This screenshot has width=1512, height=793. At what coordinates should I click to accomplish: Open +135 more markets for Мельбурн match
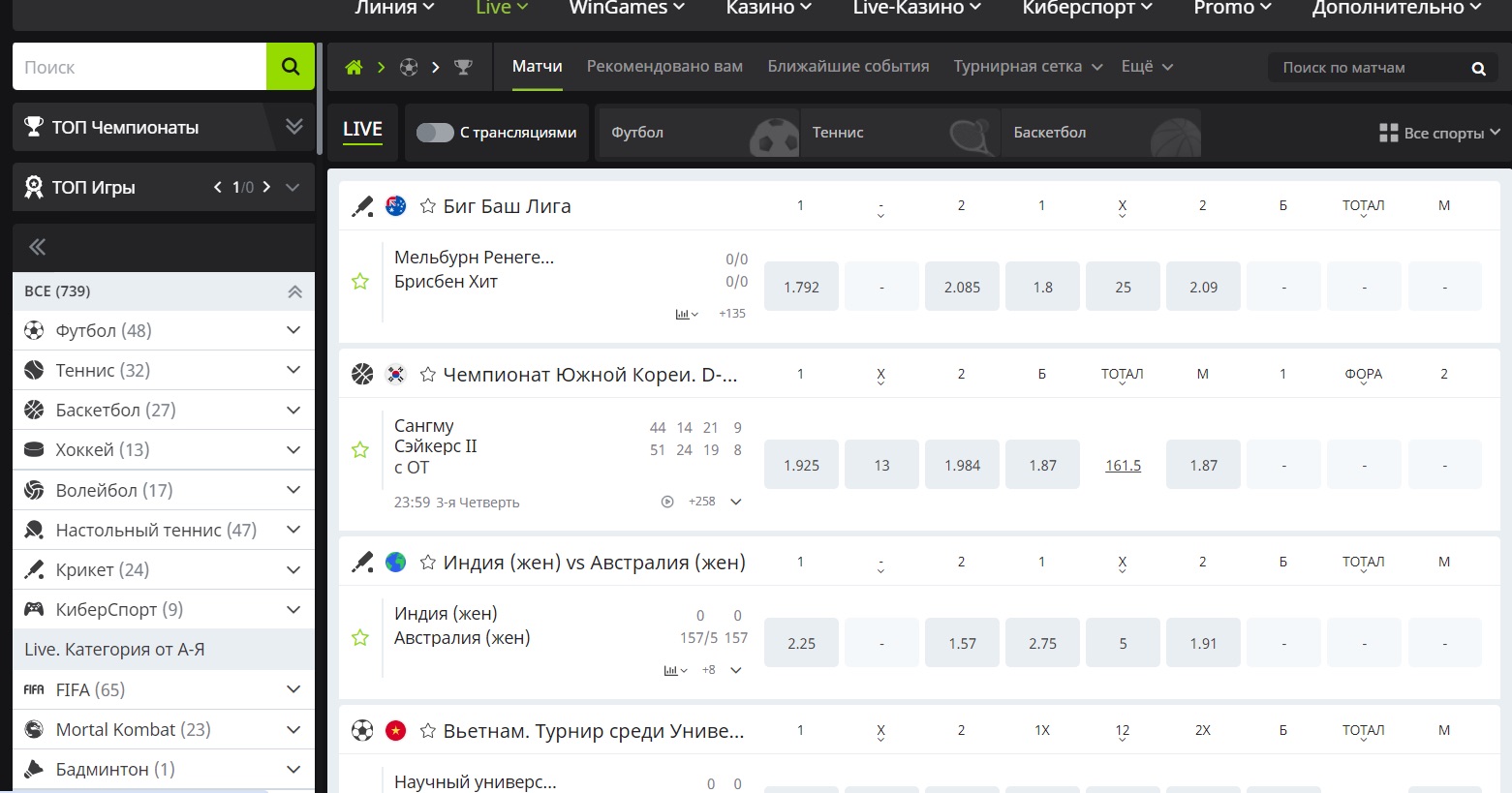(732, 314)
